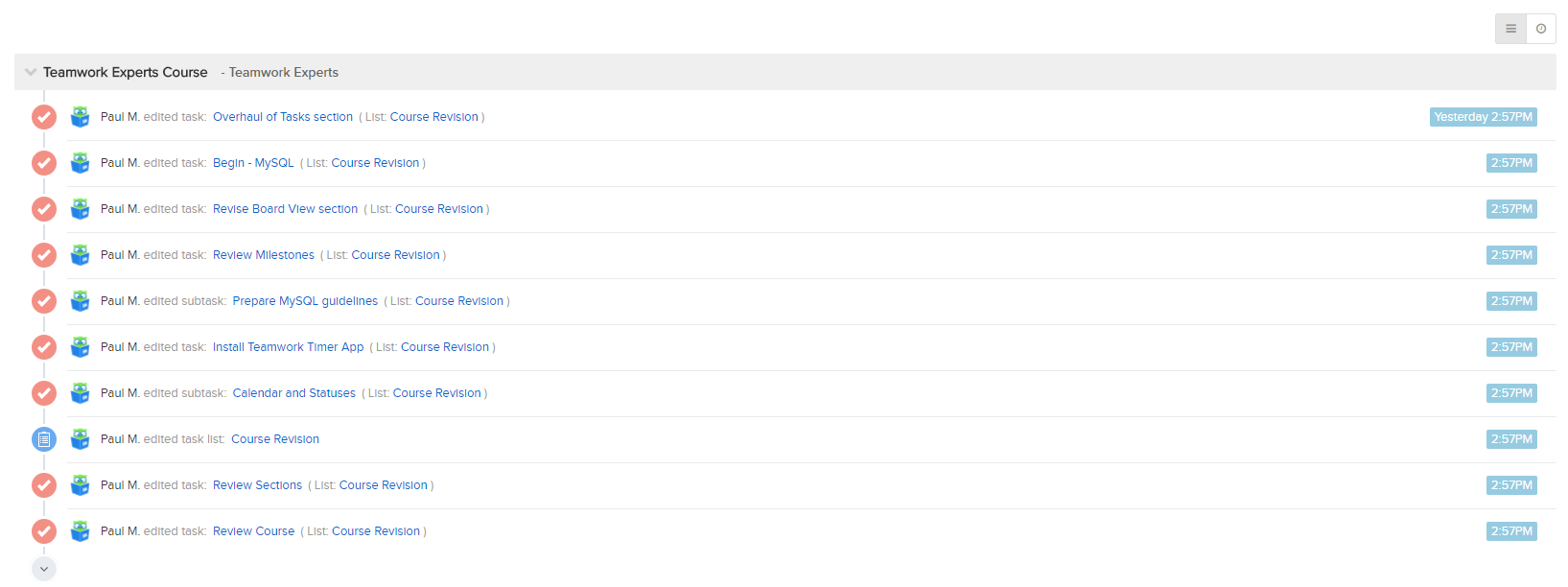Click task icon for Overhaul of Tasks section

pyautogui.click(x=44, y=117)
